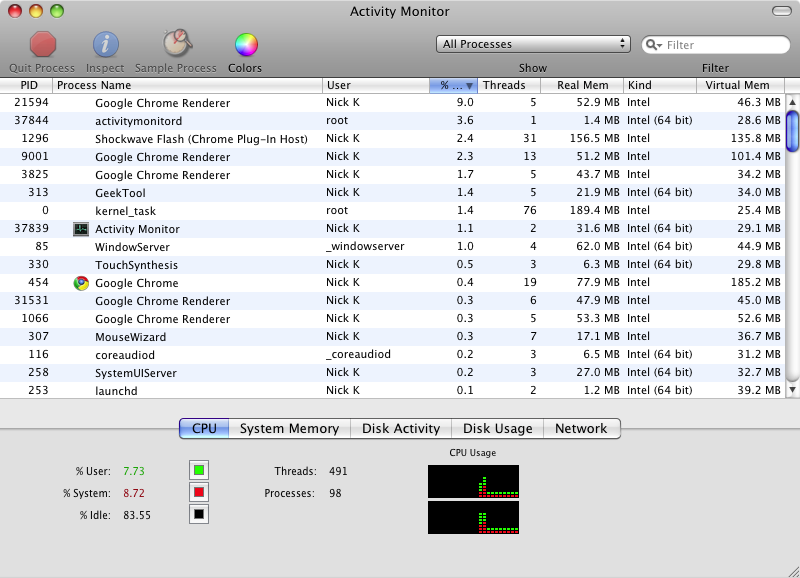The width and height of the screenshot is (800, 578).
Task: Open the All Processes dropdown
Action: point(533,44)
